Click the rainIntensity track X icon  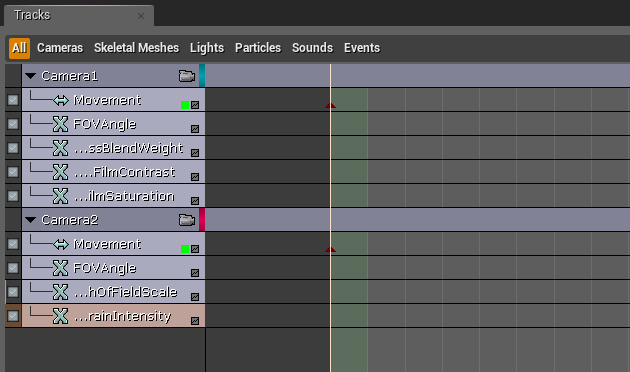tap(60, 316)
